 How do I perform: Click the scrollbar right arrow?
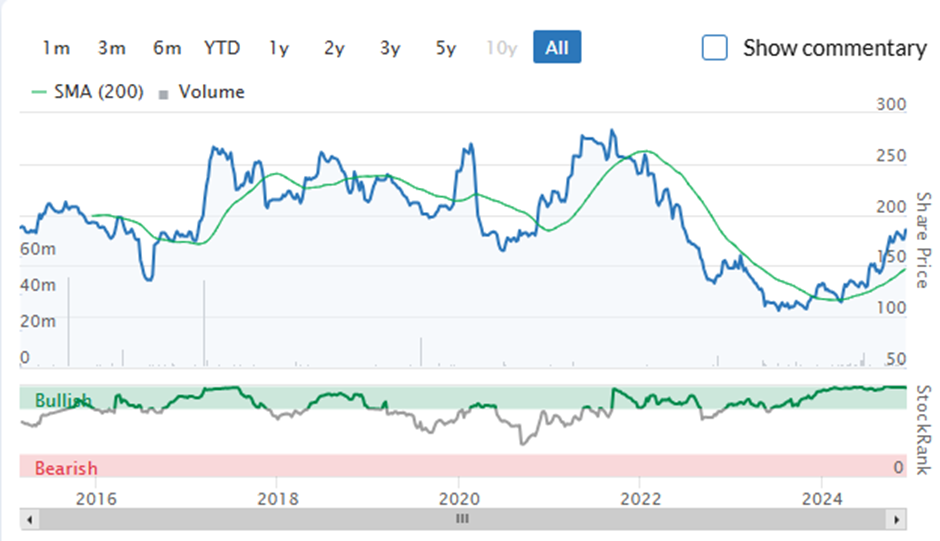coord(897,519)
